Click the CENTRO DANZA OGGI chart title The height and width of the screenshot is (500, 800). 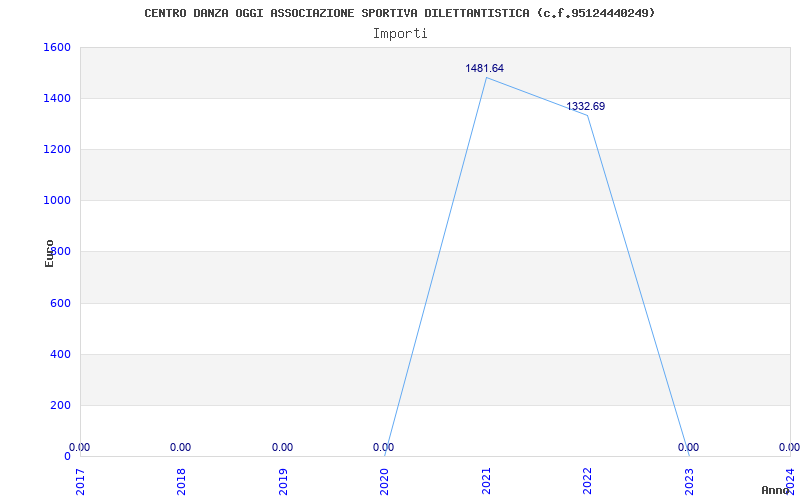[x=399, y=13]
